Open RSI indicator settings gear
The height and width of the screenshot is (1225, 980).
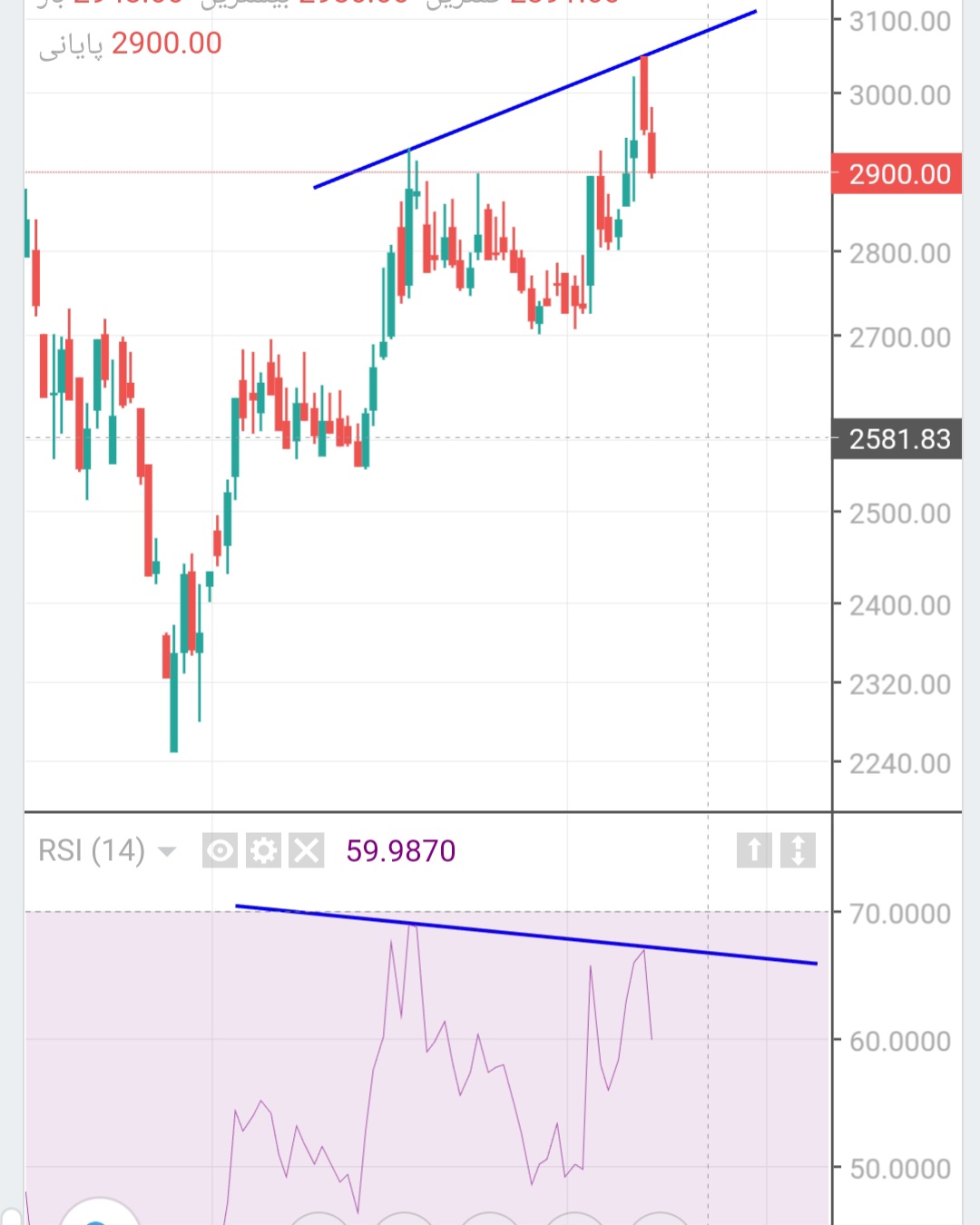coord(263,851)
